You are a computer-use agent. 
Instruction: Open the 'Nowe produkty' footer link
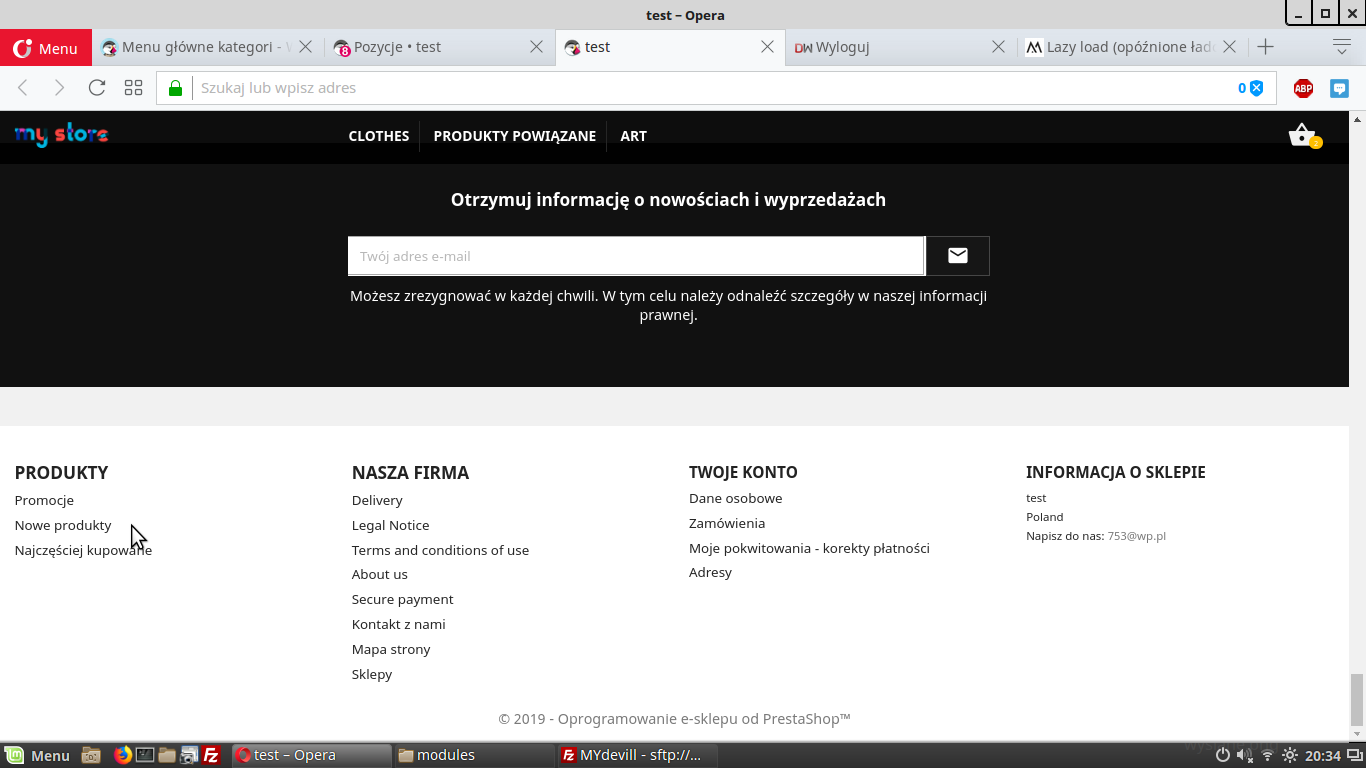tap(63, 525)
